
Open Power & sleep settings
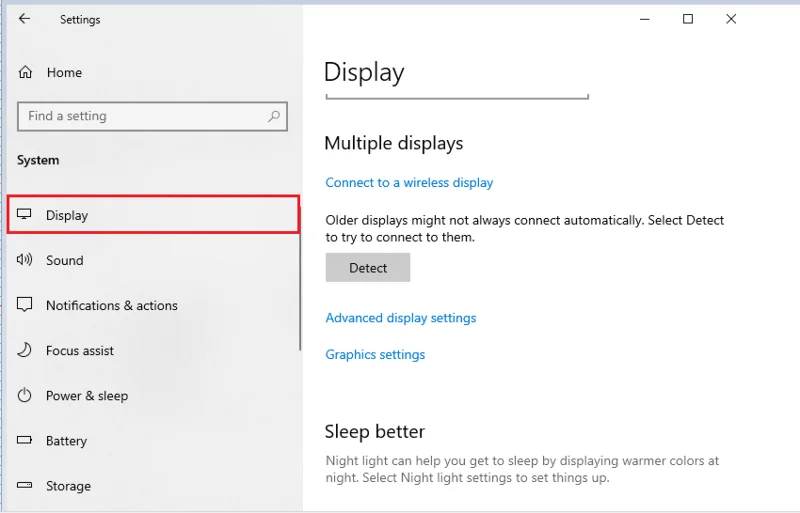point(87,396)
